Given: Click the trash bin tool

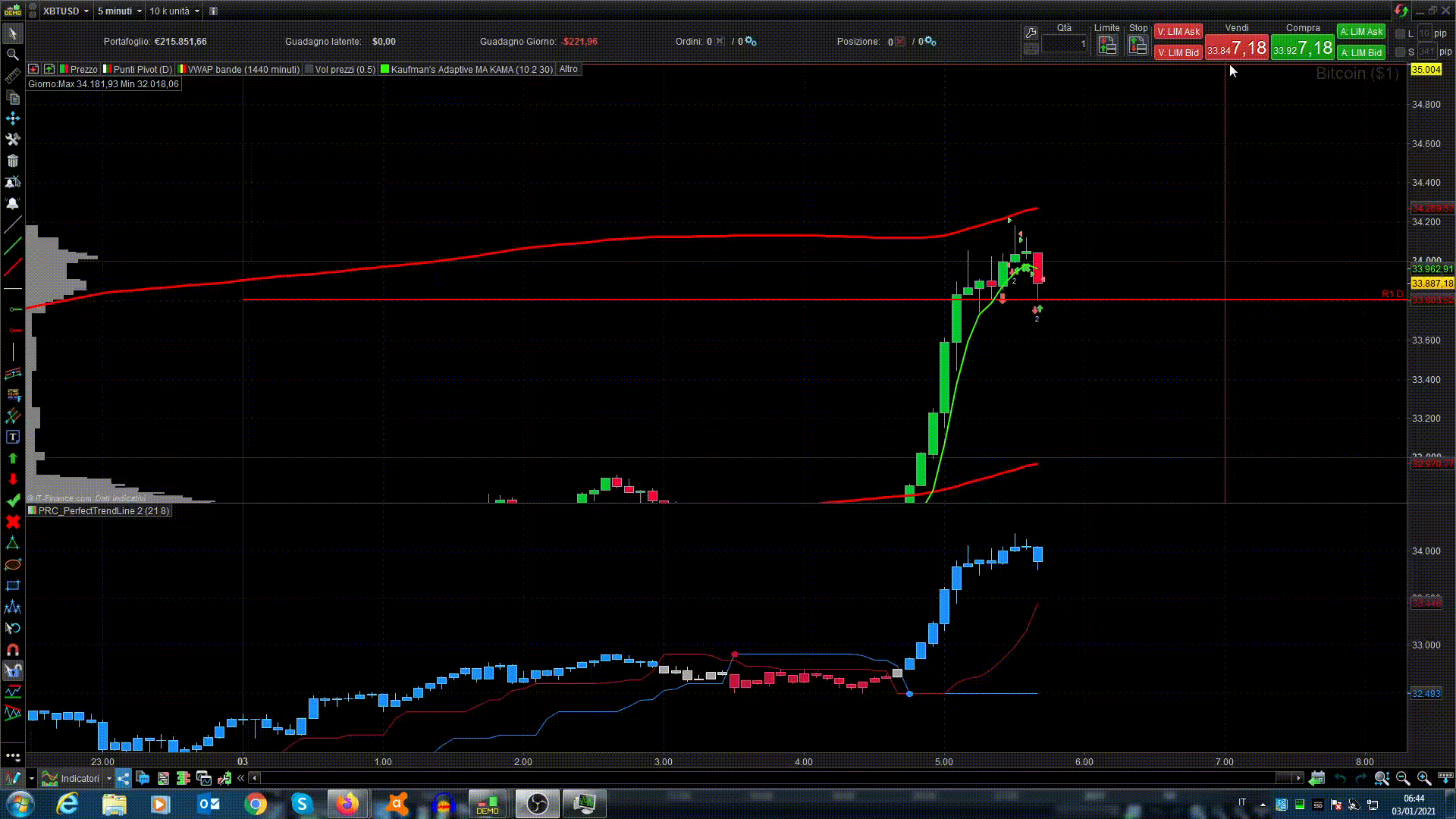Looking at the screenshot, I should click(12, 161).
